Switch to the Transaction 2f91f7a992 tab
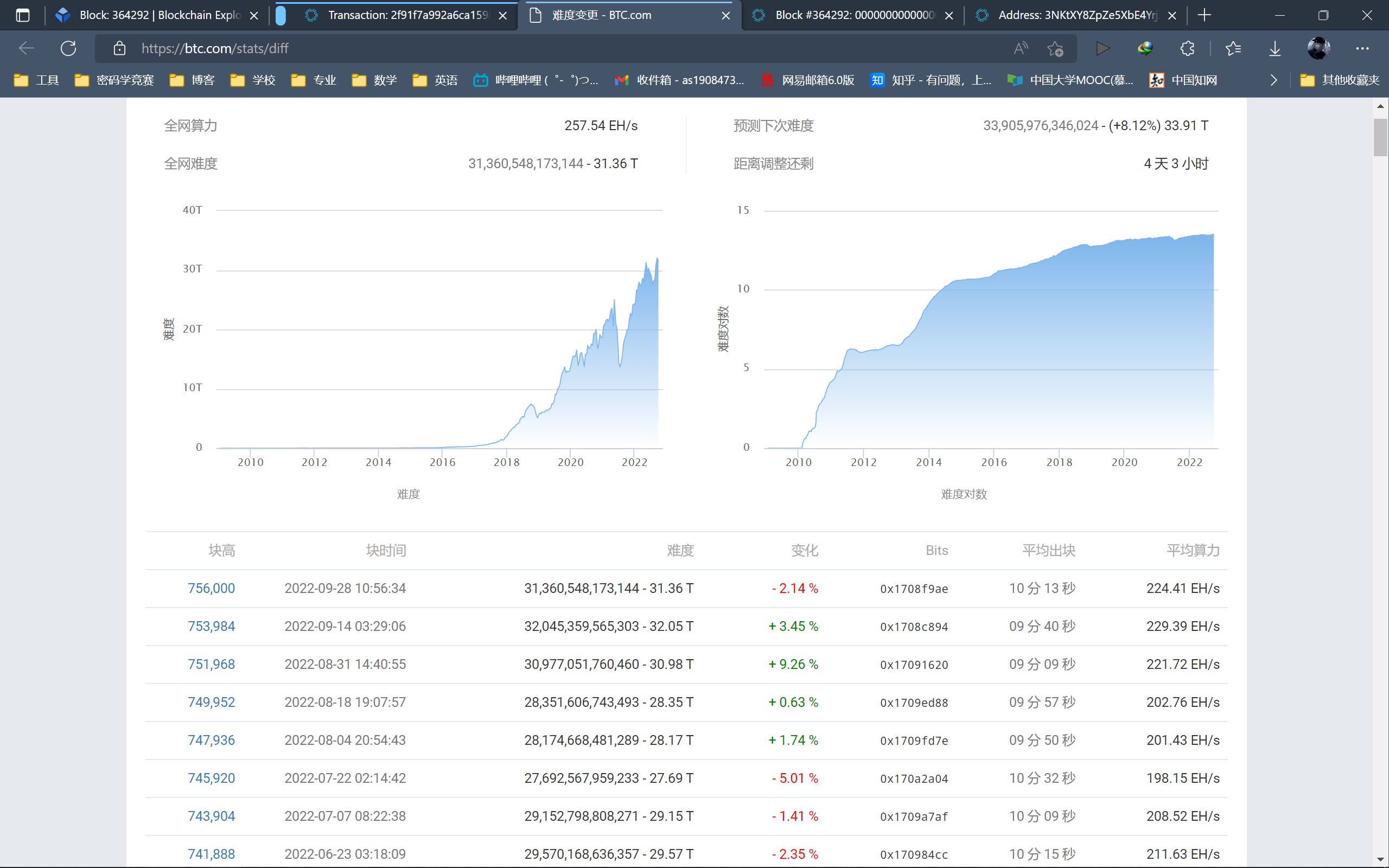This screenshot has height=868, width=1389. point(402,16)
